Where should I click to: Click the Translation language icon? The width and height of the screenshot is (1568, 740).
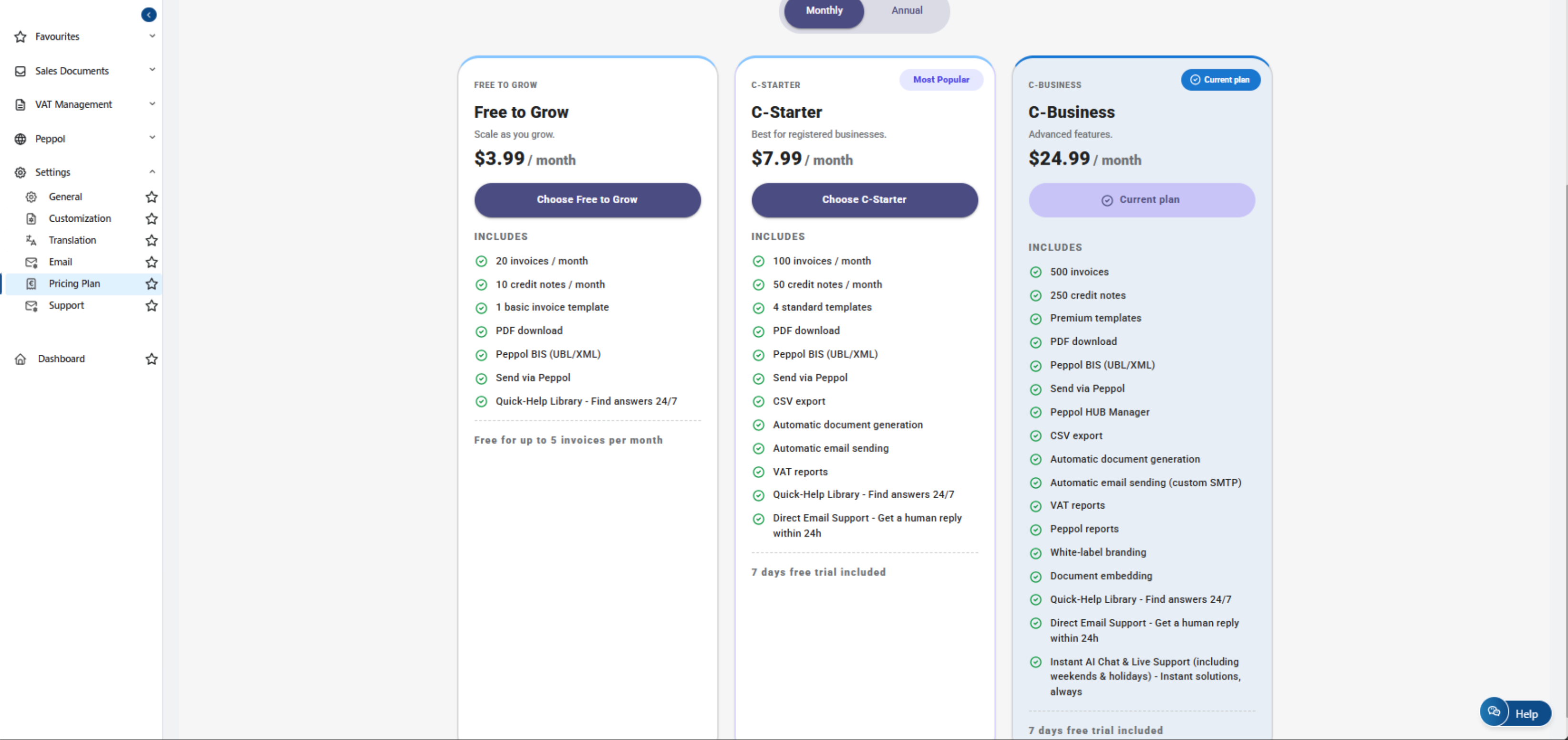pyautogui.click(x=31, y=240)
